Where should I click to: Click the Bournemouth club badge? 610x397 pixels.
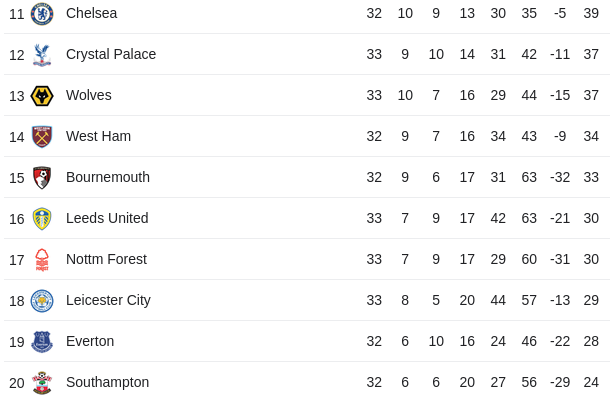tap(42, 178)
